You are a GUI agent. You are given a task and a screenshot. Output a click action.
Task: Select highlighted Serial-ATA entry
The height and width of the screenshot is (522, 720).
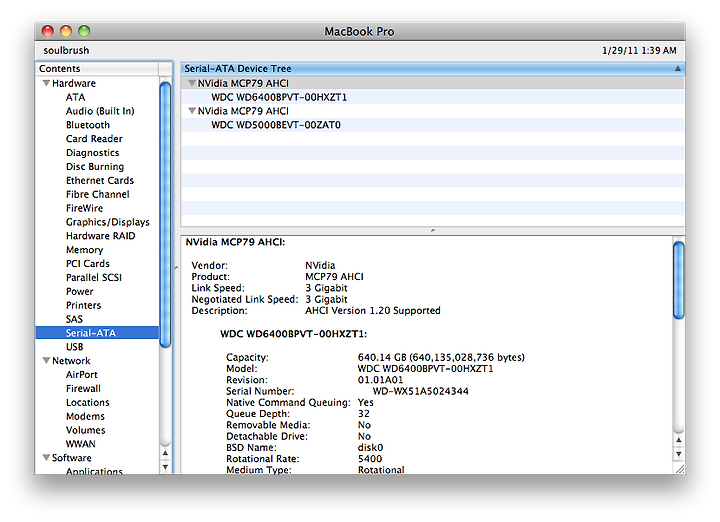click(x=97, y=333)
